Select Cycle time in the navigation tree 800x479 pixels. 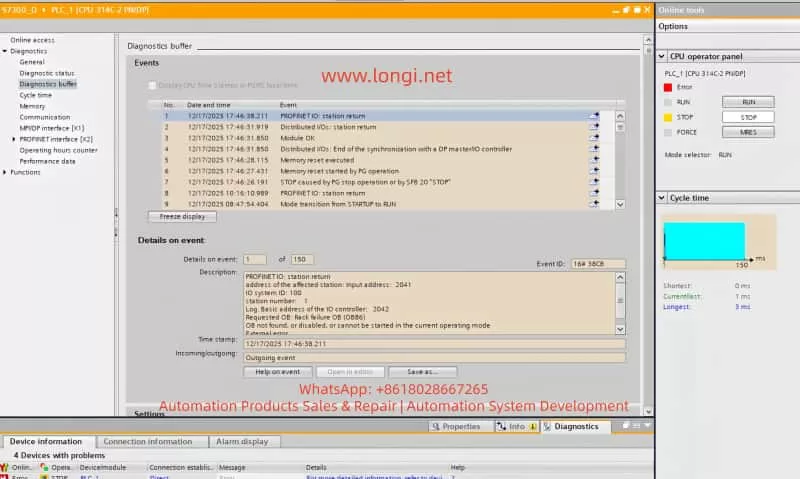pos(35,95)
